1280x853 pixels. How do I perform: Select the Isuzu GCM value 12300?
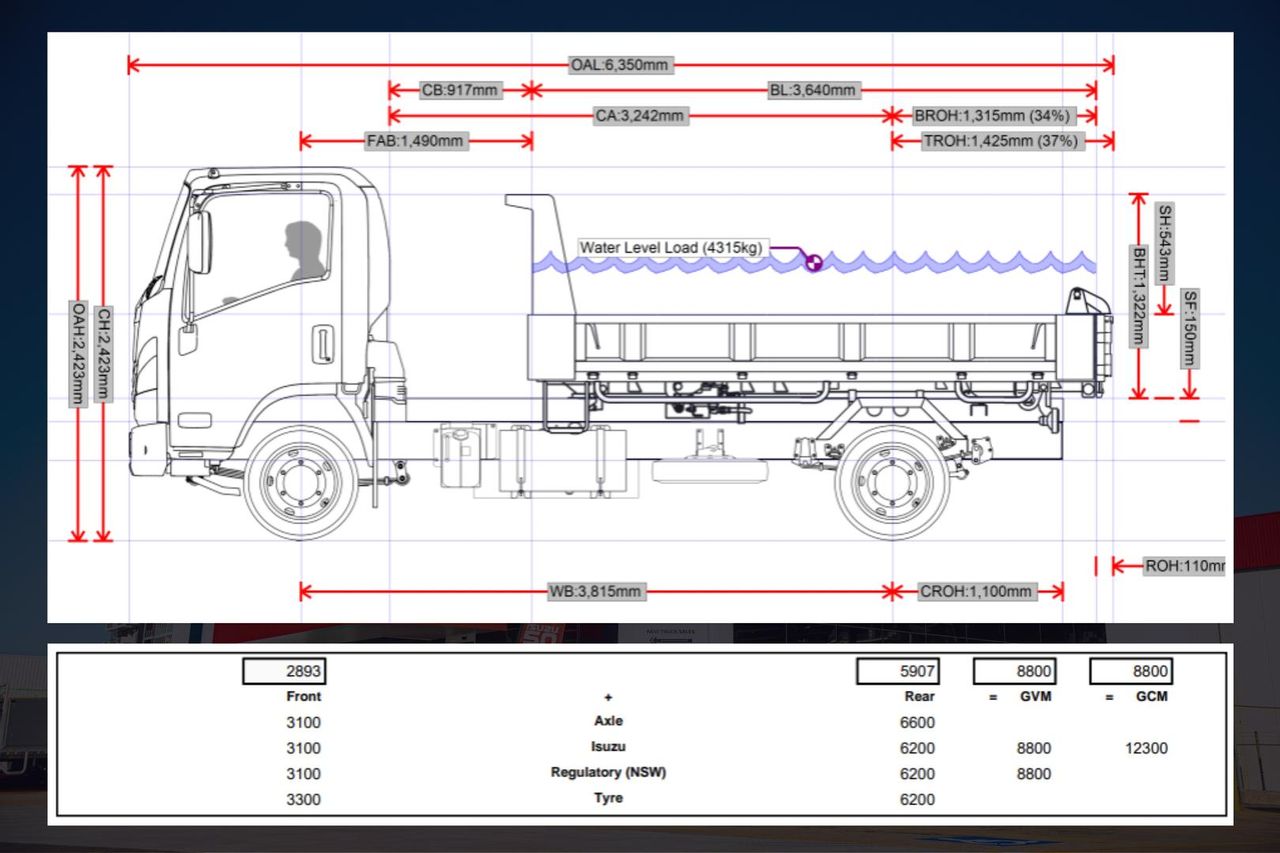tap(1146, 749)
